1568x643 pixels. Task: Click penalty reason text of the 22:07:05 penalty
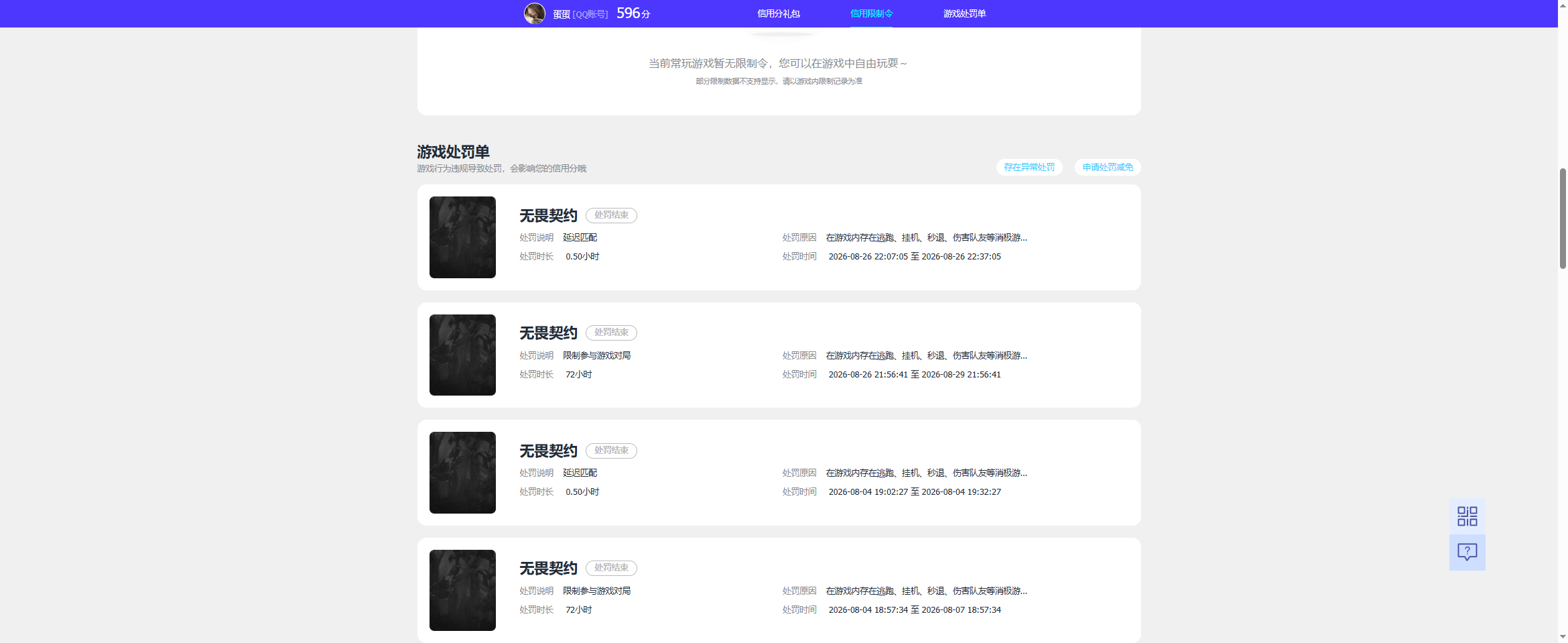[926, 237]
